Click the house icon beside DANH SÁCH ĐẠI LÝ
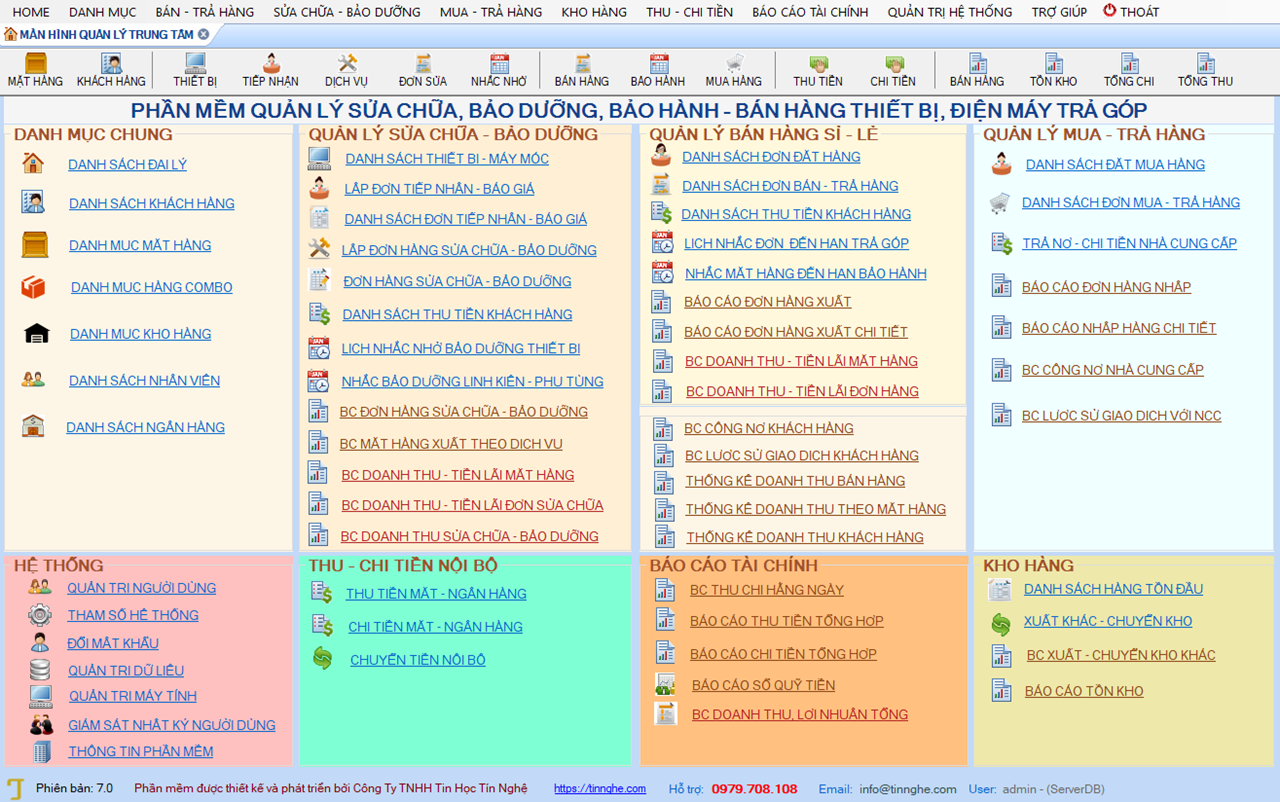This screenshot has width=1280, height=802. [33, 164]
